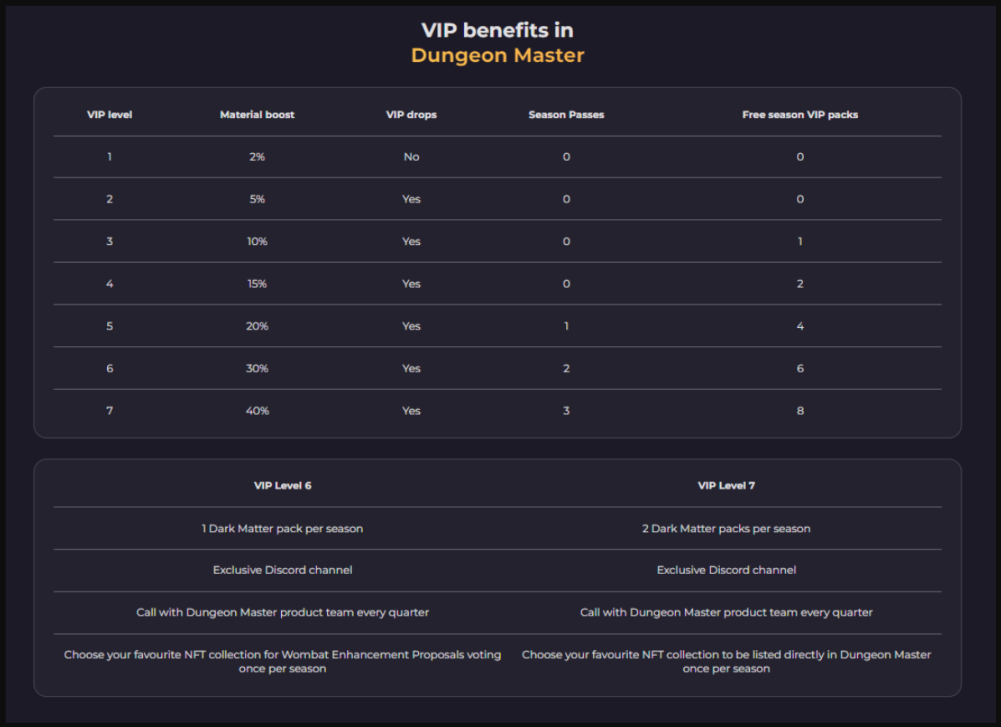Click the "15%" material boost value

(x=257, y=283)
